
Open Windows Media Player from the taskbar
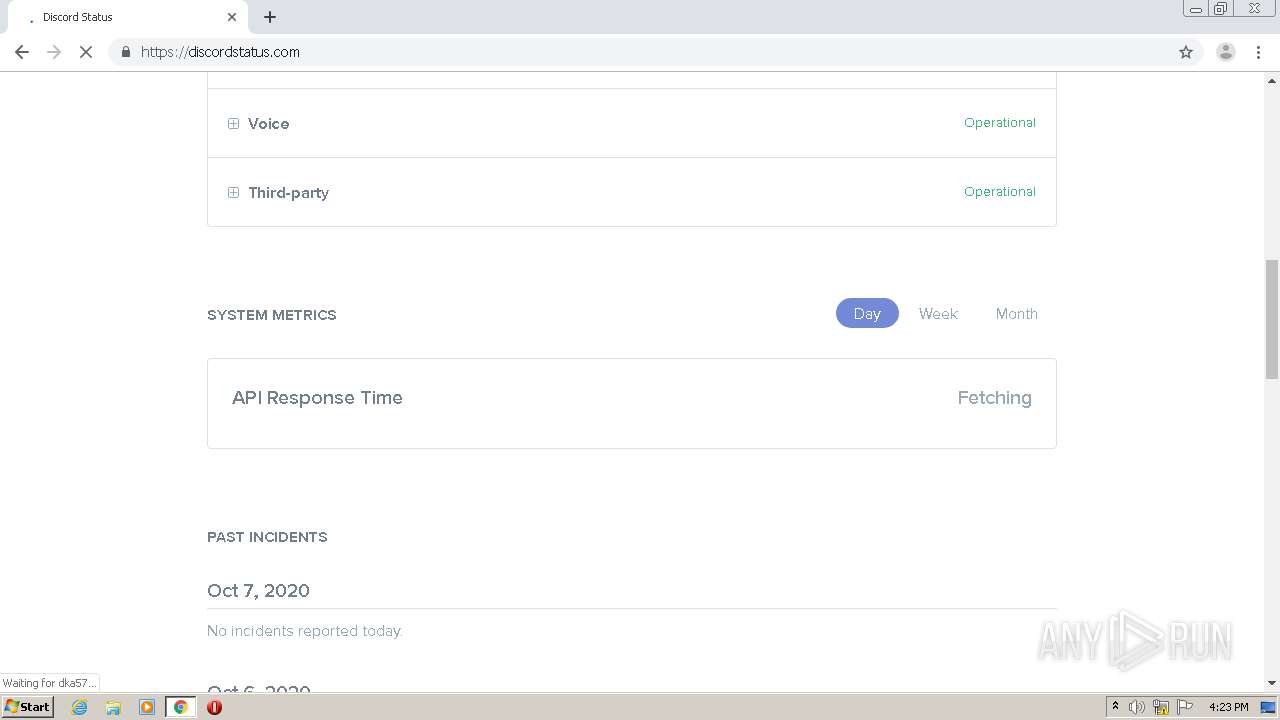tap(147, 707)
